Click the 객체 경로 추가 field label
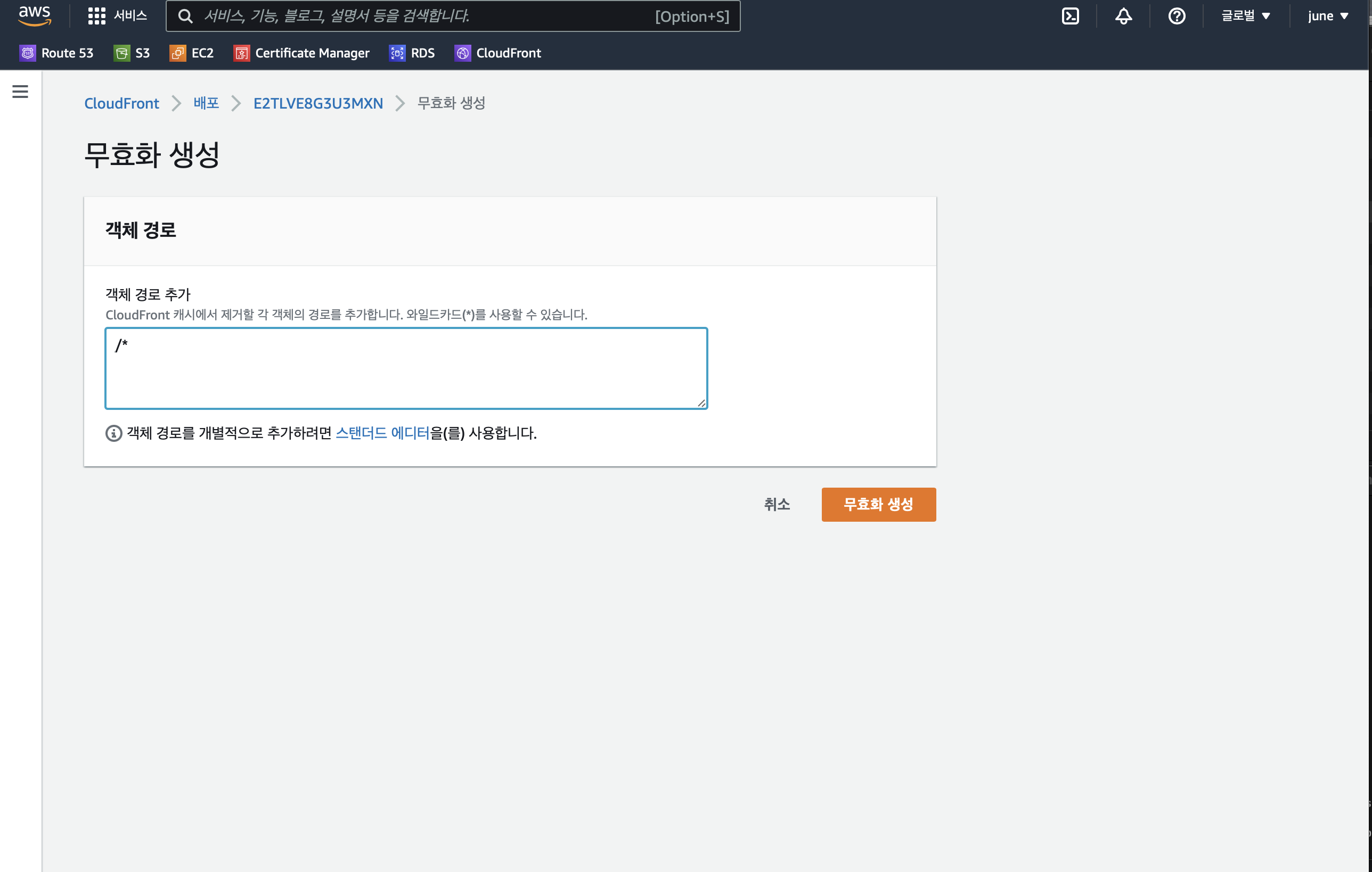Viewport: 1372px width, 872px height. tap(148, 294)
